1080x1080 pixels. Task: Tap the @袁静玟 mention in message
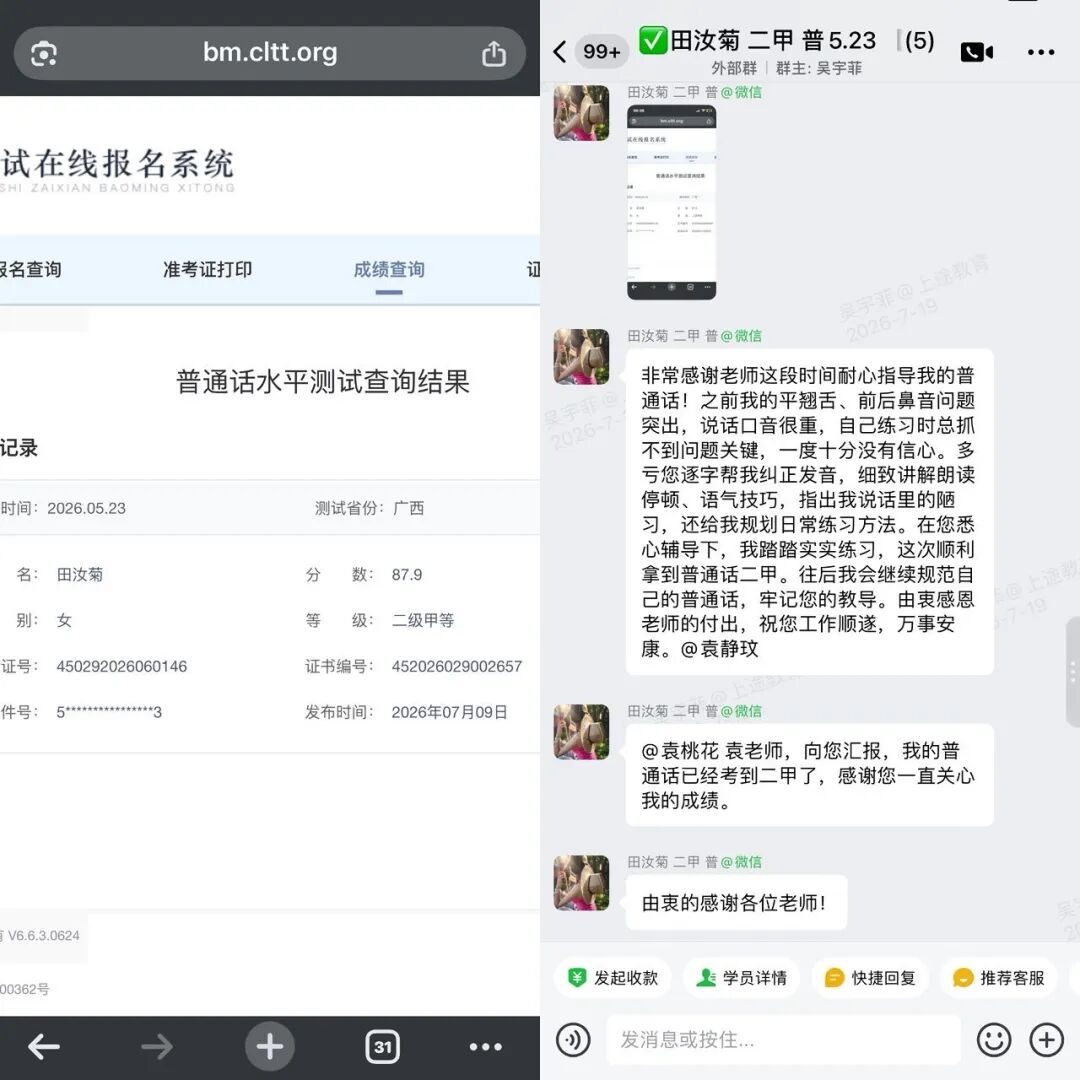click(719, 649)
